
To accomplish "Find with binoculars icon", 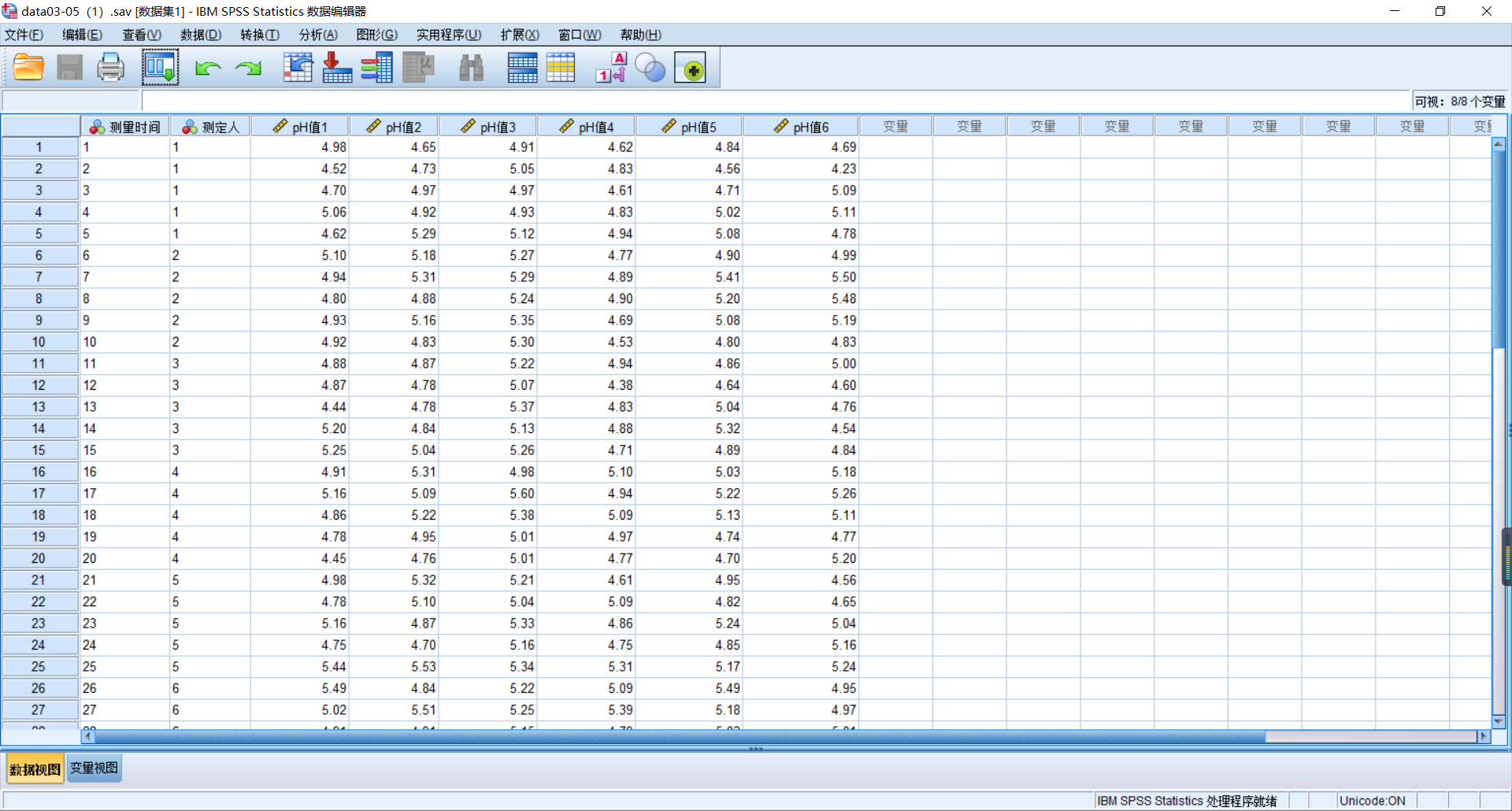I will point(471,68).
